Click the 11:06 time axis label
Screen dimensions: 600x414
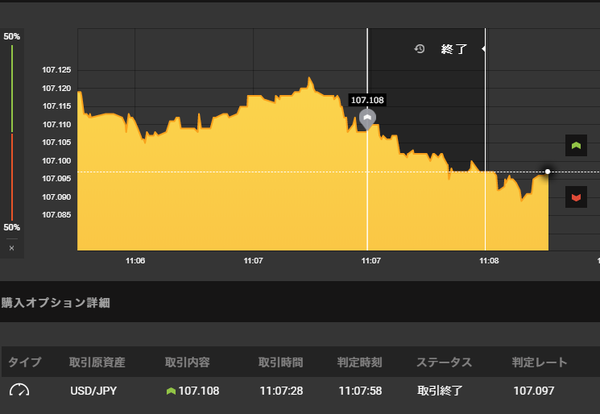pyautogui.click(x=135, y=261)
